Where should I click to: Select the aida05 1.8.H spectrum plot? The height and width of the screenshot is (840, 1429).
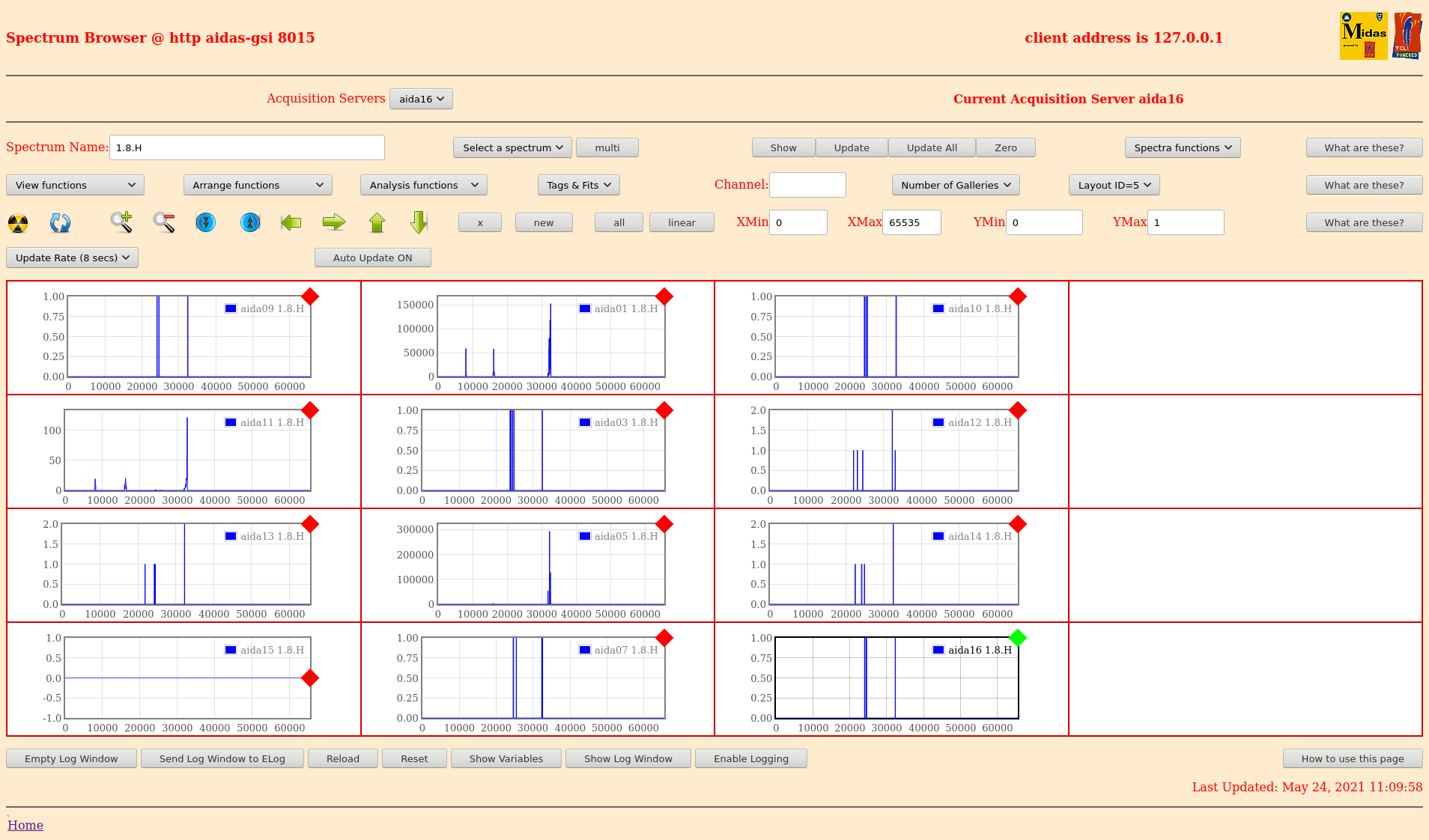(x=538, y=565)
